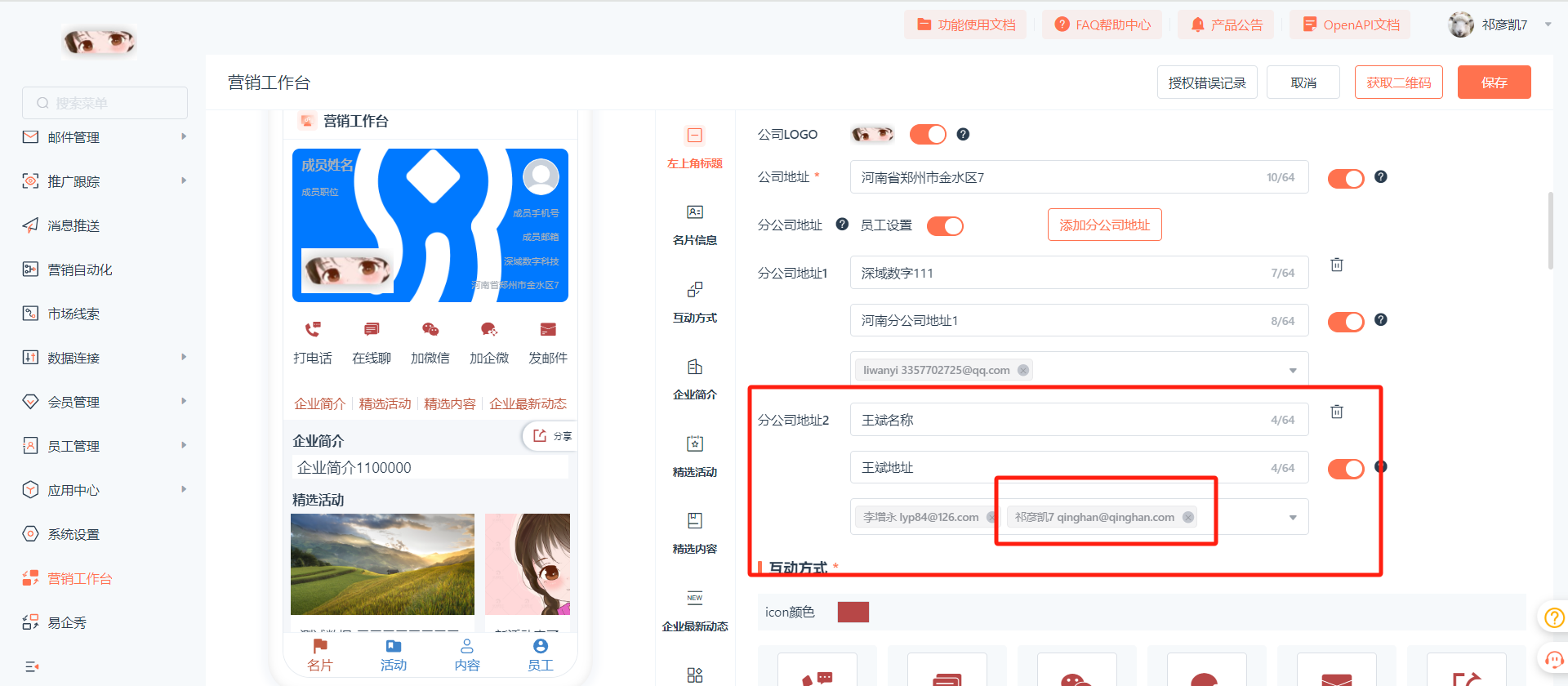Remove liwanyi tag with x
This screenshot has width=1568, height=686.
(1023, 370)
